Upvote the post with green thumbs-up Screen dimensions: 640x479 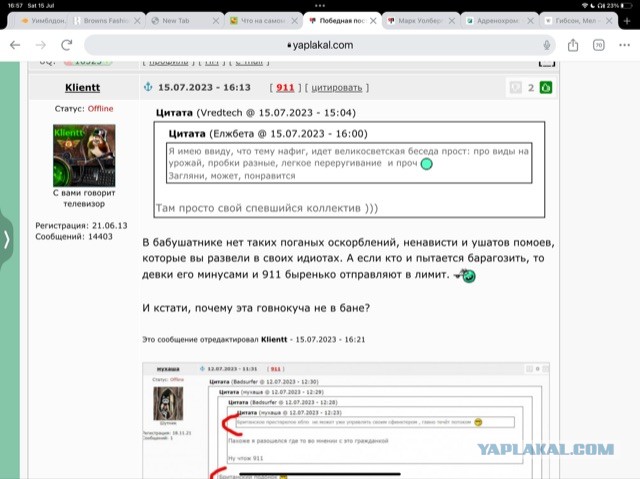546,87
